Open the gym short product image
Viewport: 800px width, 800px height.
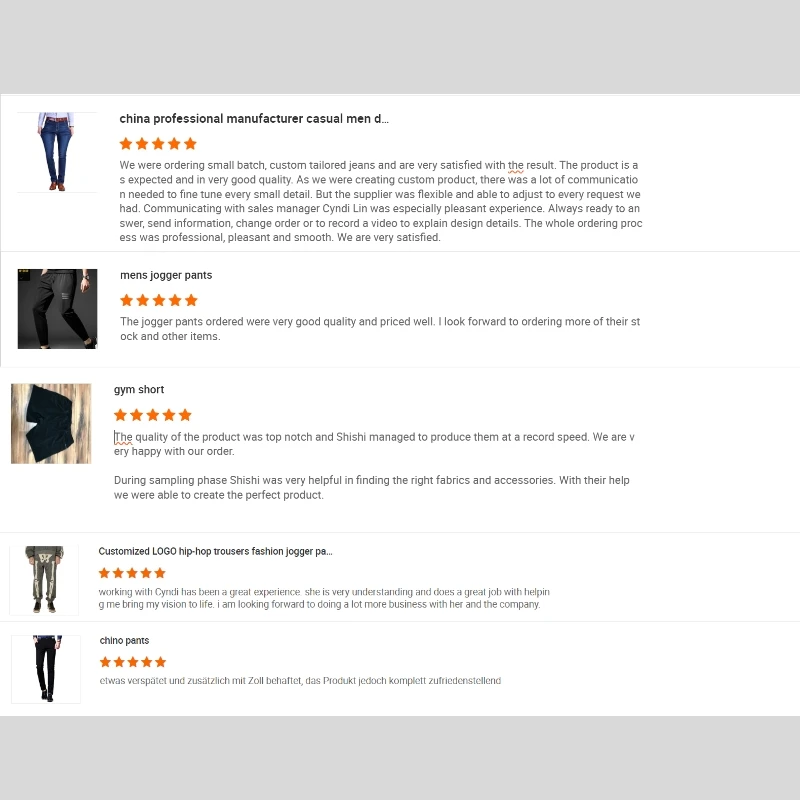pos(51,423)
